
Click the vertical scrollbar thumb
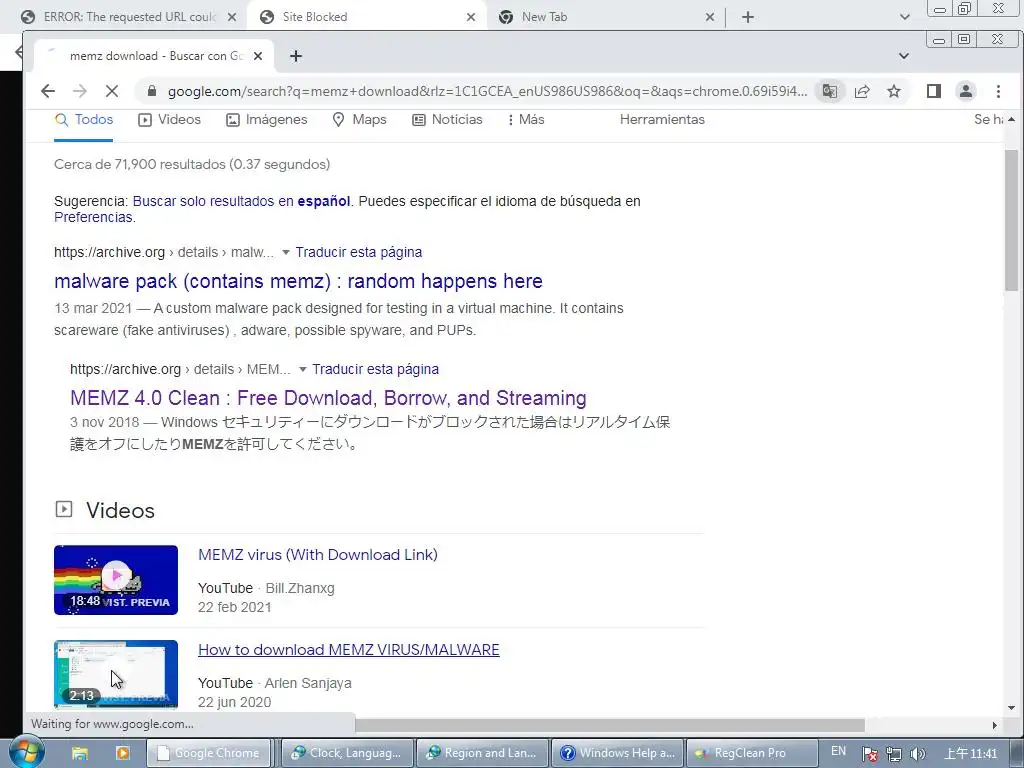pyautogui.click(x=1011, y=220)
